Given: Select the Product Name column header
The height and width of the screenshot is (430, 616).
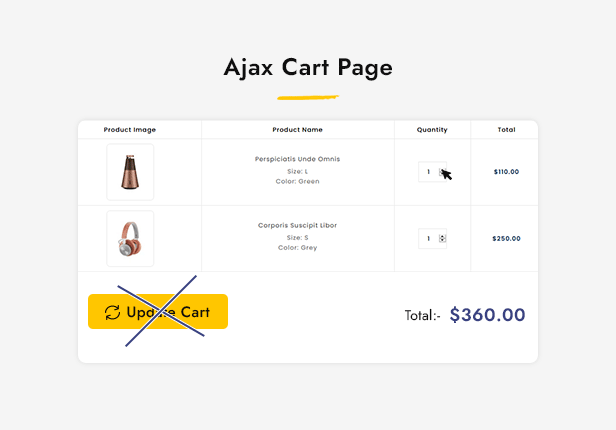Looking at the screenshot, I should pyautogui.click(x=297, y=130).
